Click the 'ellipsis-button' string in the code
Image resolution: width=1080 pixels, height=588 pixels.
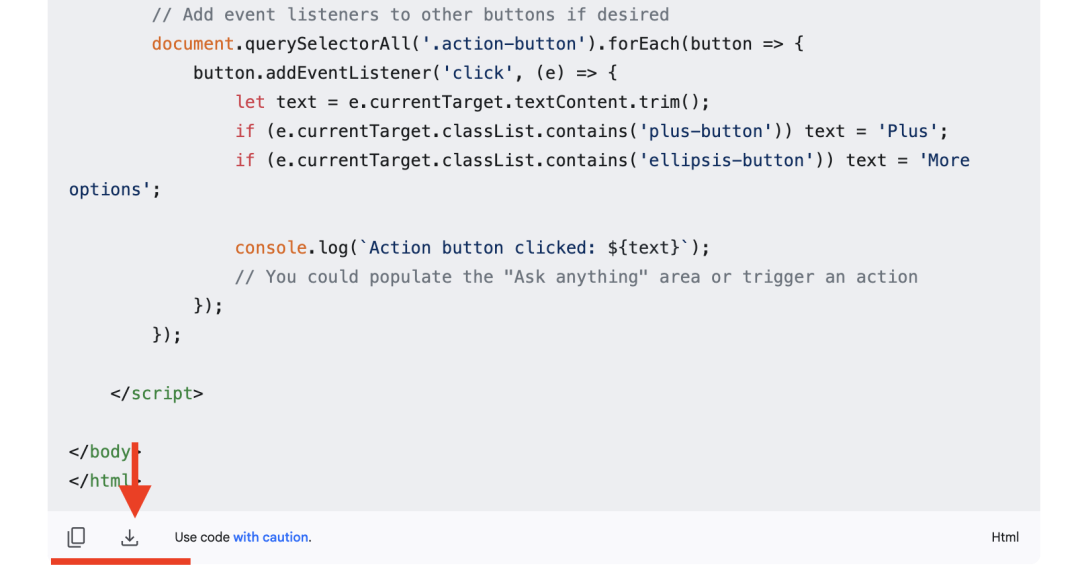coord(726,160)
